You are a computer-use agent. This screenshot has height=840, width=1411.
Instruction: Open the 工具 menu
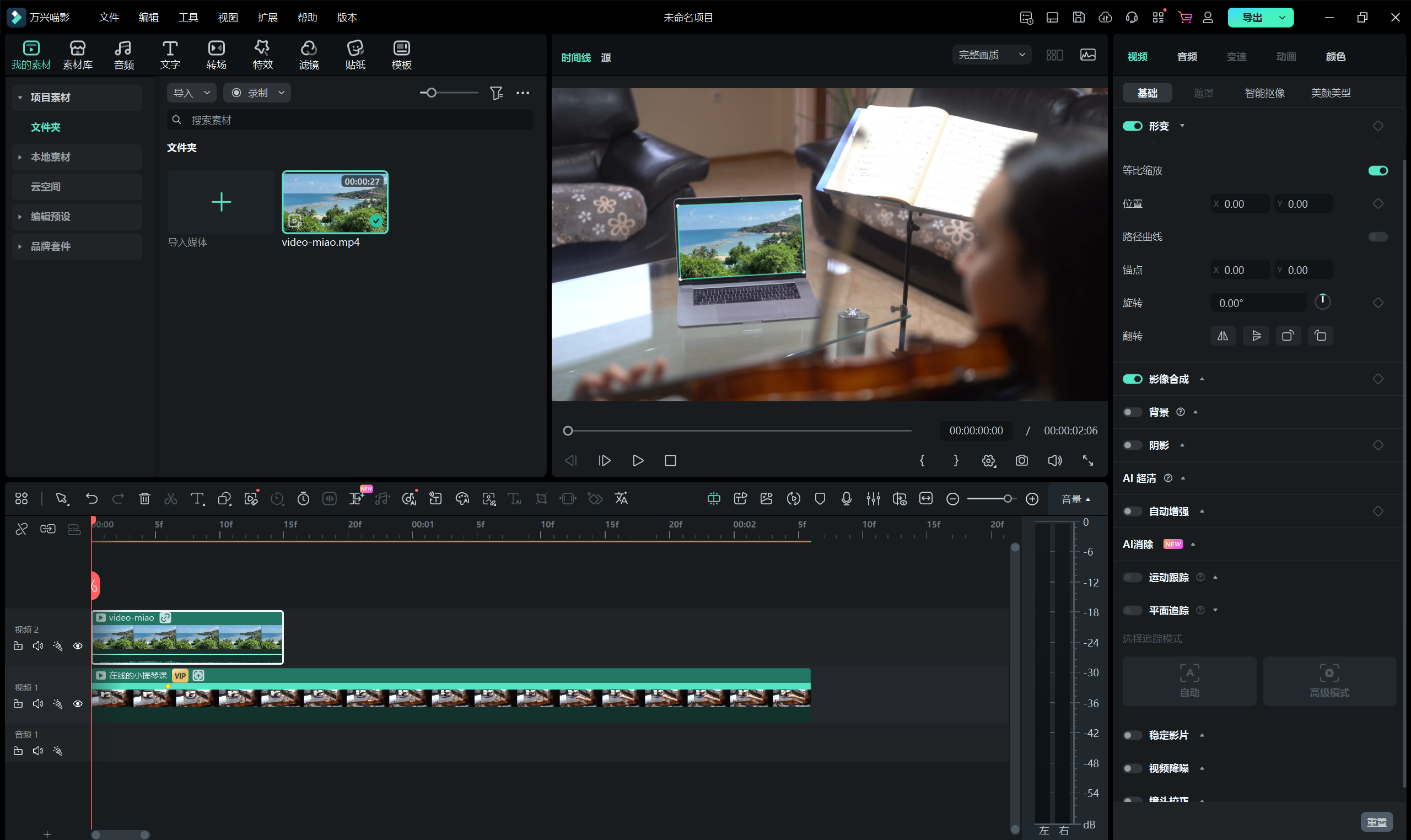[x=188, y=18]
